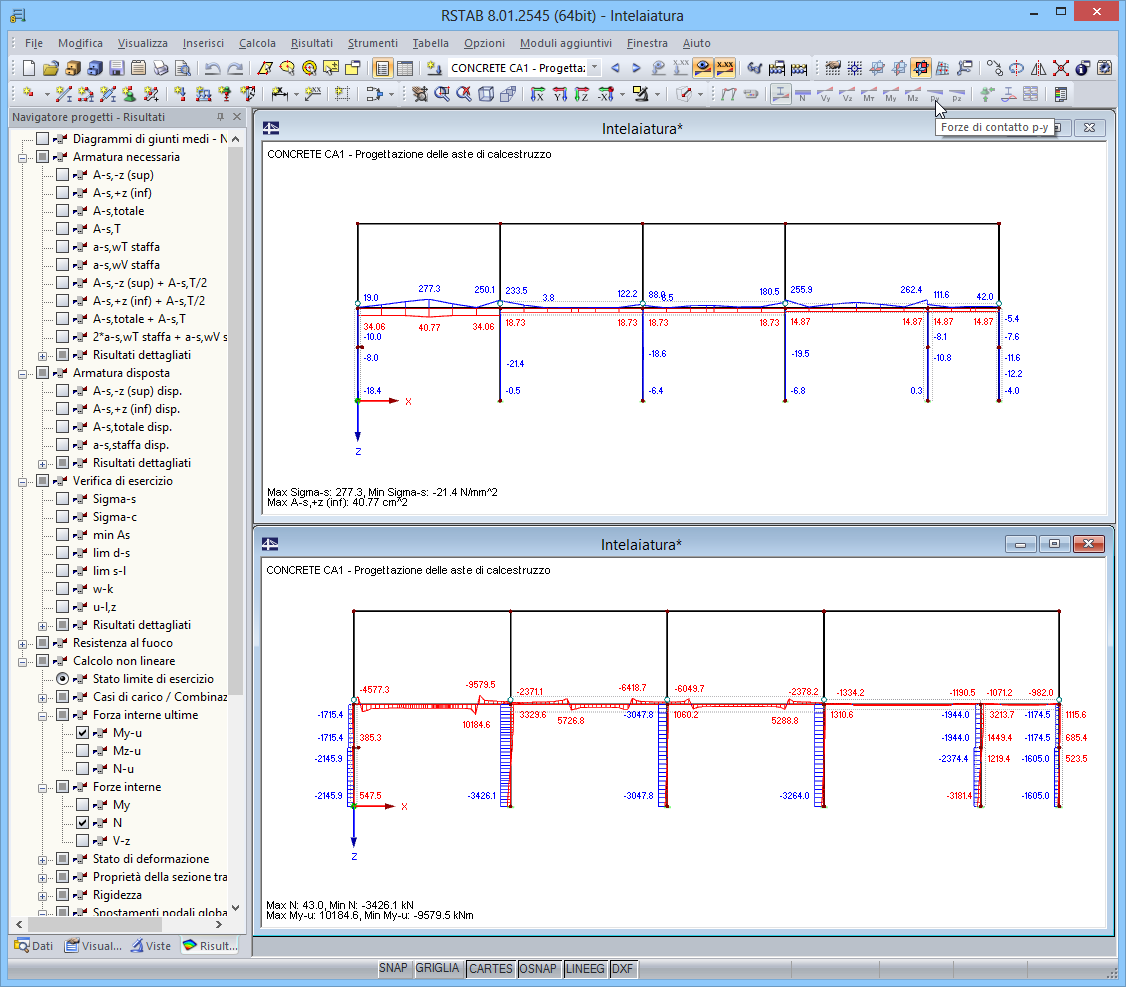Uncheck the My-u checkbox

click(83, 733)
